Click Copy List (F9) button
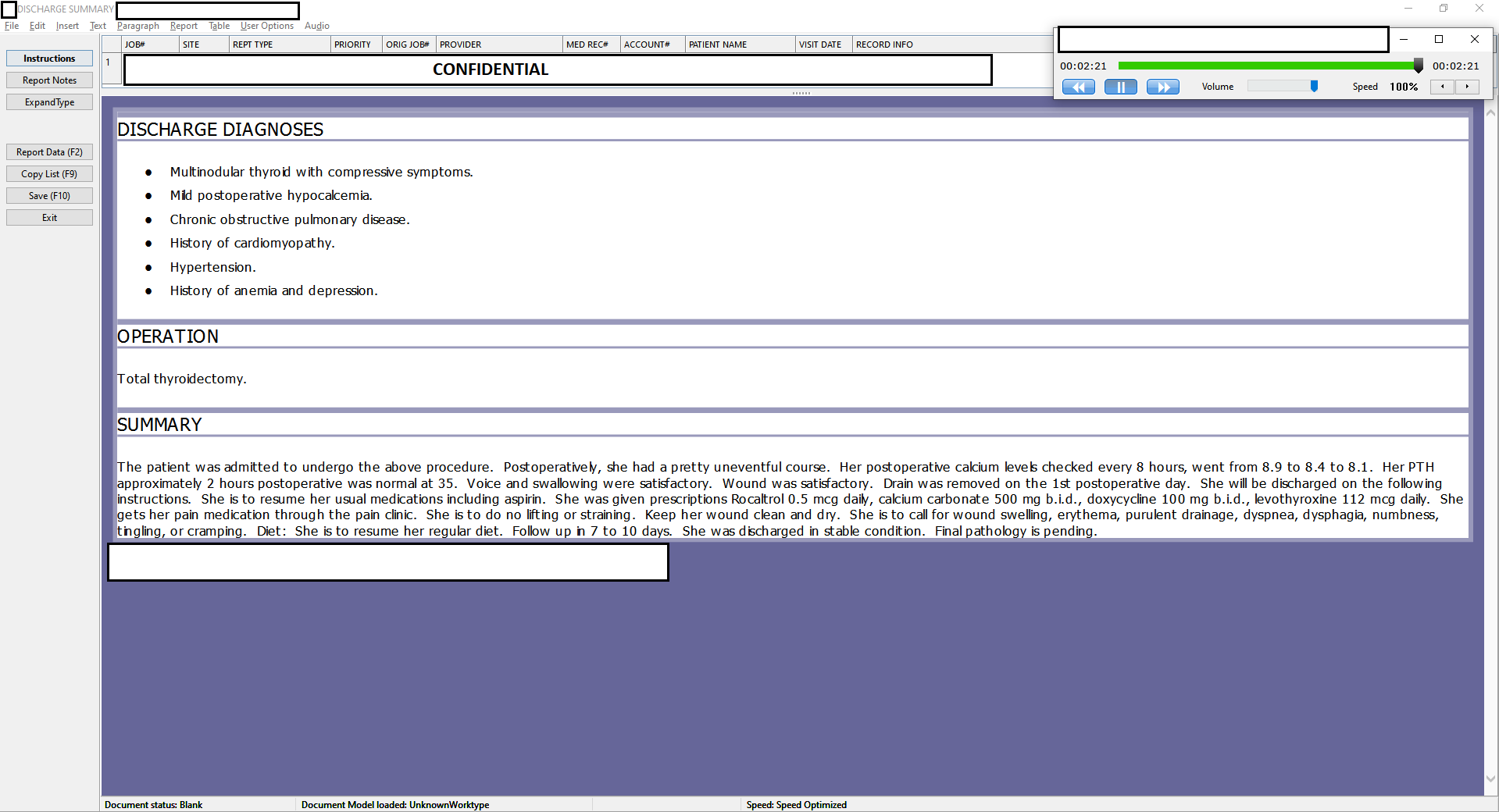Image resolution: width=1499 pixels, height=812 pixels. pyautogui.click(x=49, y=174)
